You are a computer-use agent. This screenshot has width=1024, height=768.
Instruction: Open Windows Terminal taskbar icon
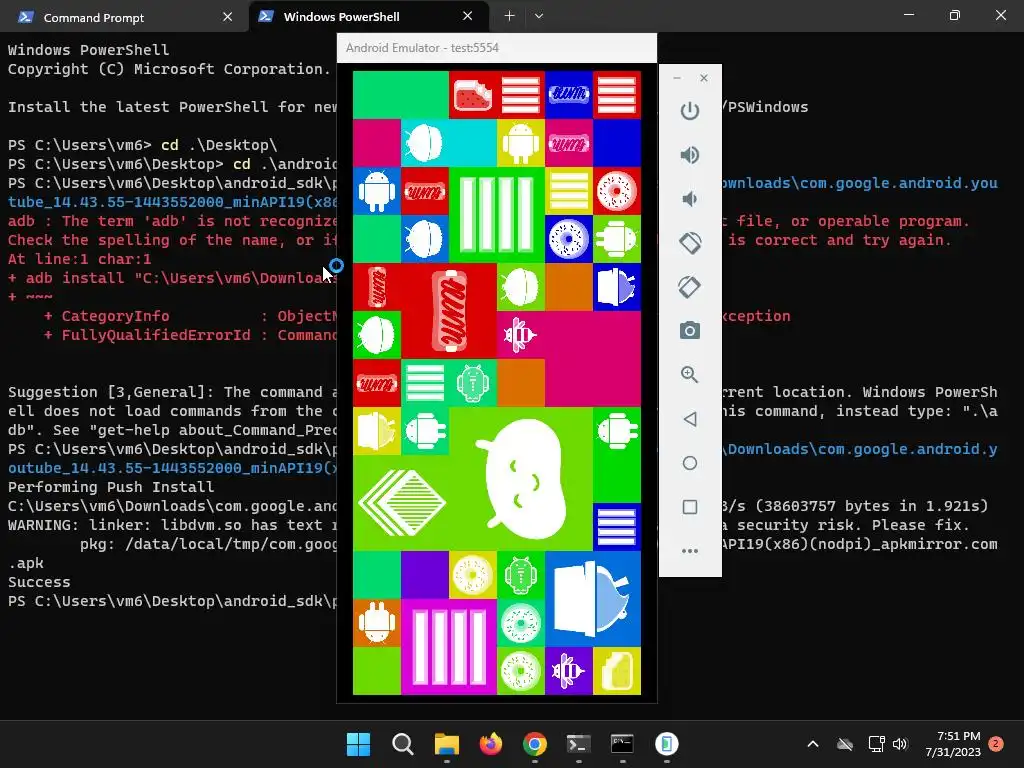click(x=579, y=744)
